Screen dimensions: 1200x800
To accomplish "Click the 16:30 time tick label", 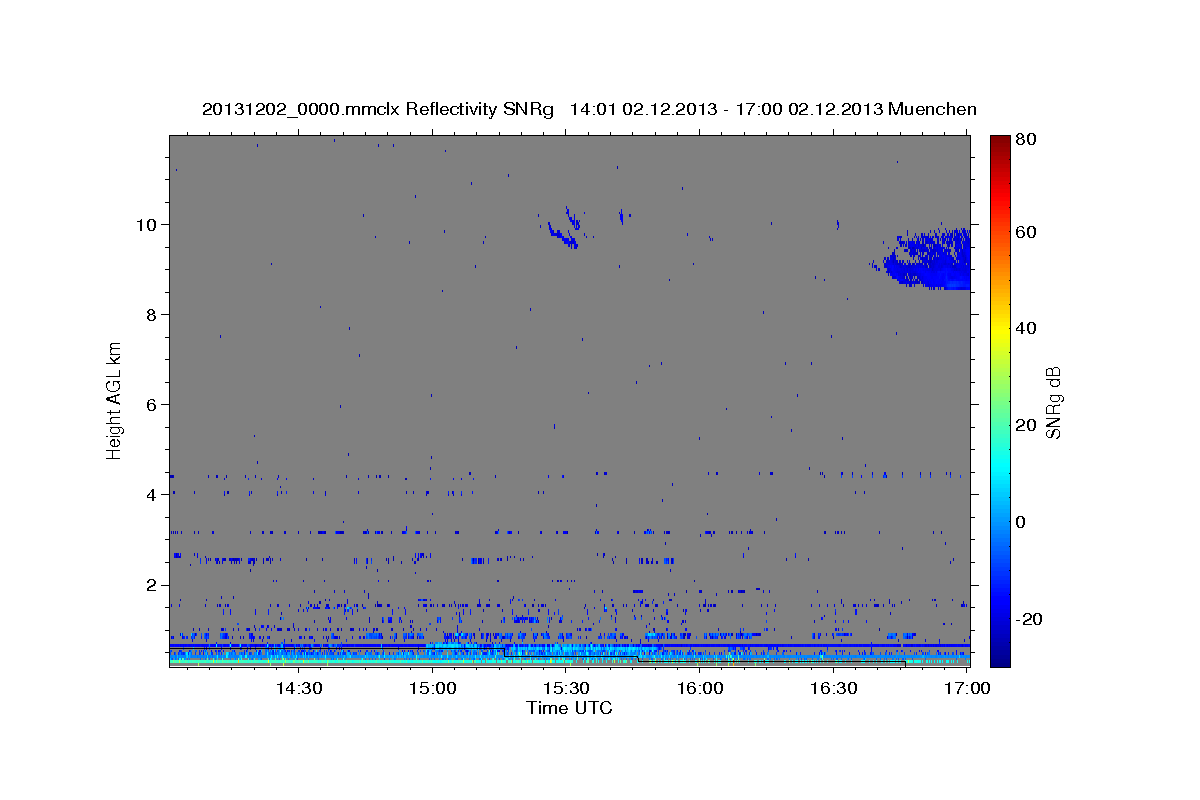I will 833,688.
